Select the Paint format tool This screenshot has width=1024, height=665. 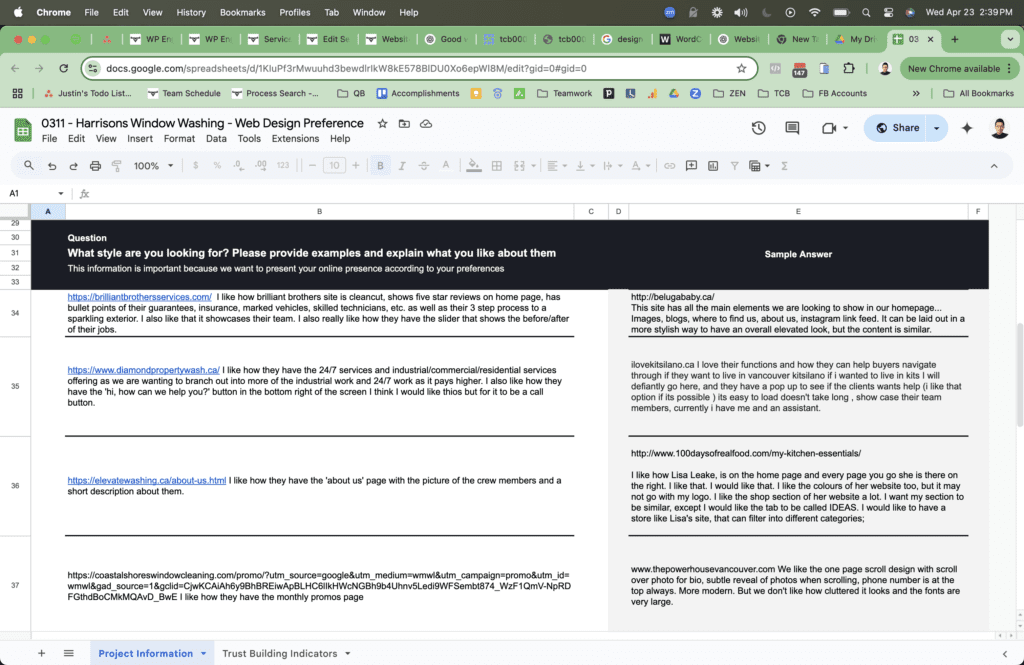pyautogui.click(x=117, y=166)
